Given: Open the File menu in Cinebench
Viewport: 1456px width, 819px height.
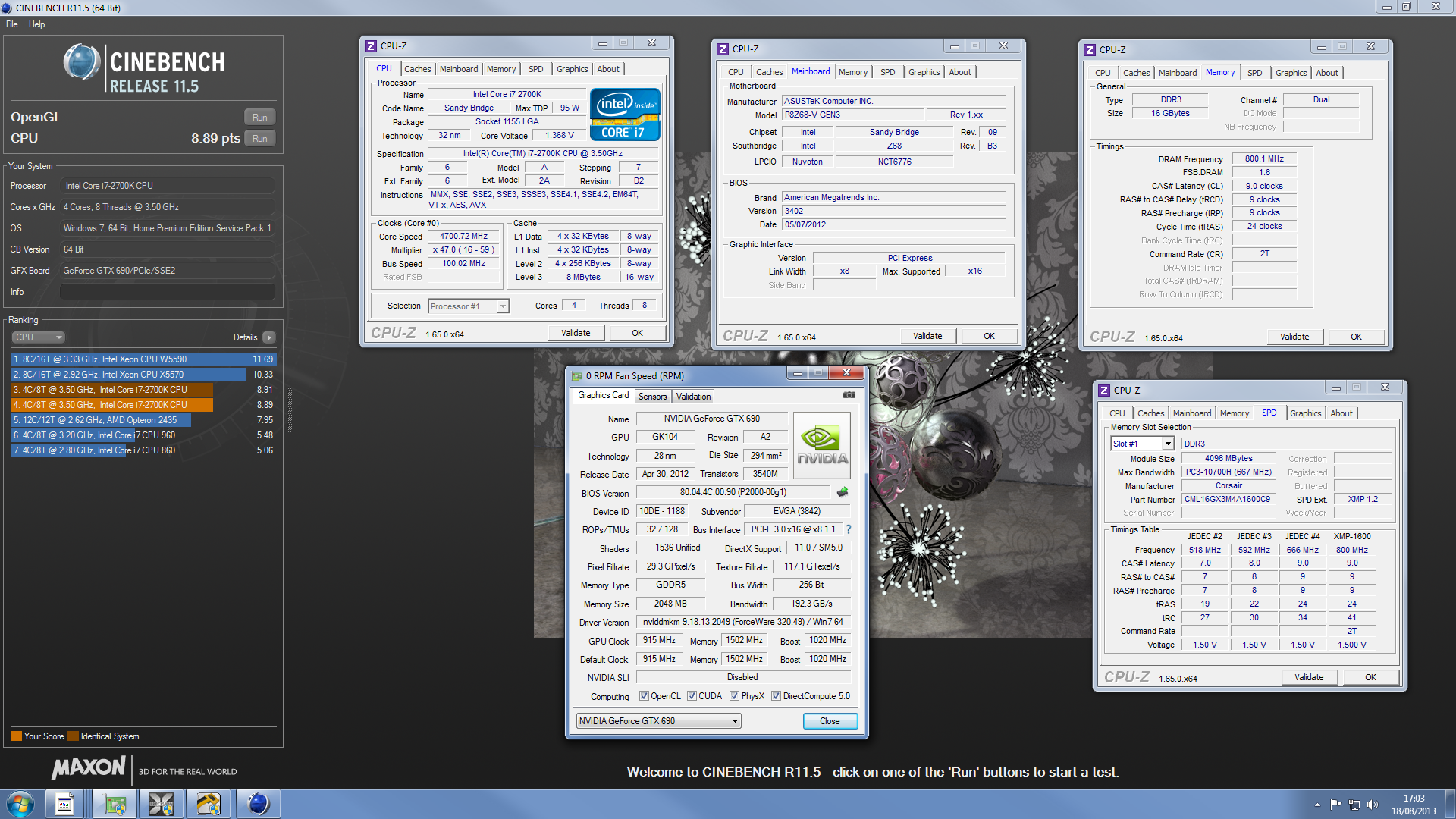Looking at the screenshot, I should pyautogui.click(x=12, y=24).
